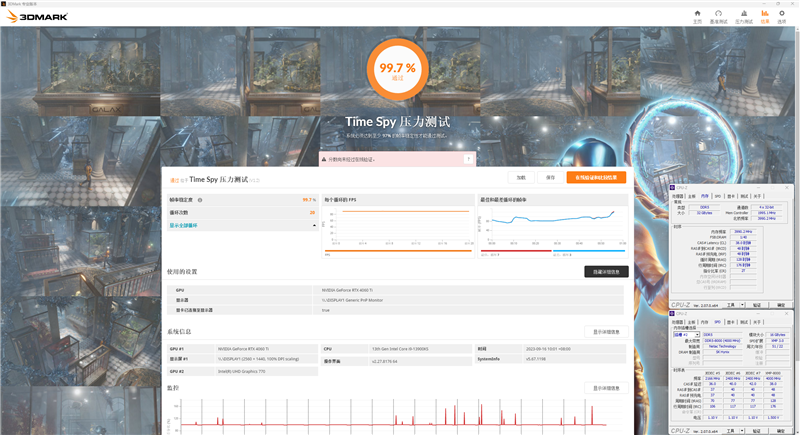Click the 3DMark logo
The height and width of the screenshot is (435, 800).
coord(37,16)
